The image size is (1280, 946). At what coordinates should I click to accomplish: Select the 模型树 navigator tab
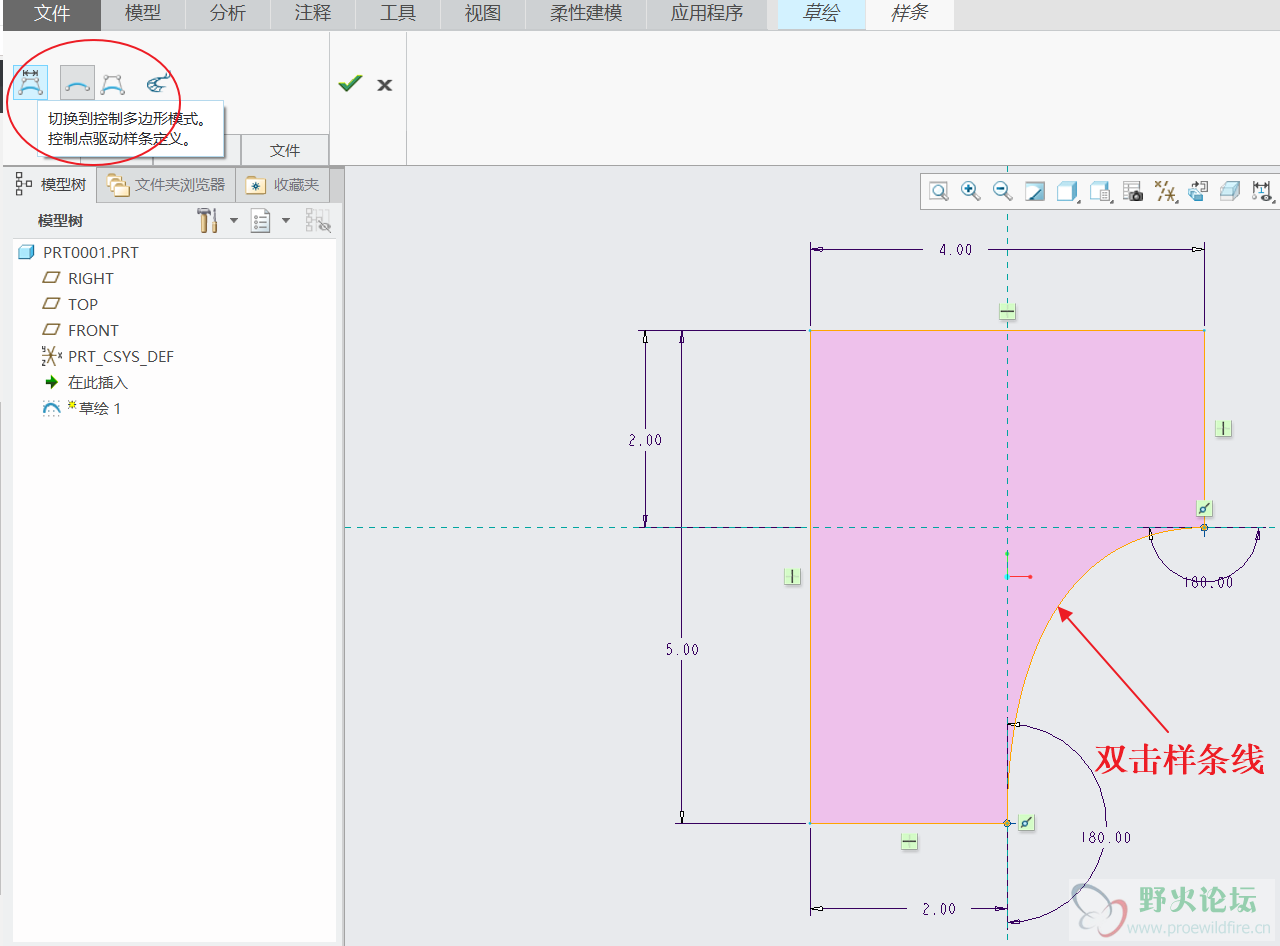coord(52,185)
